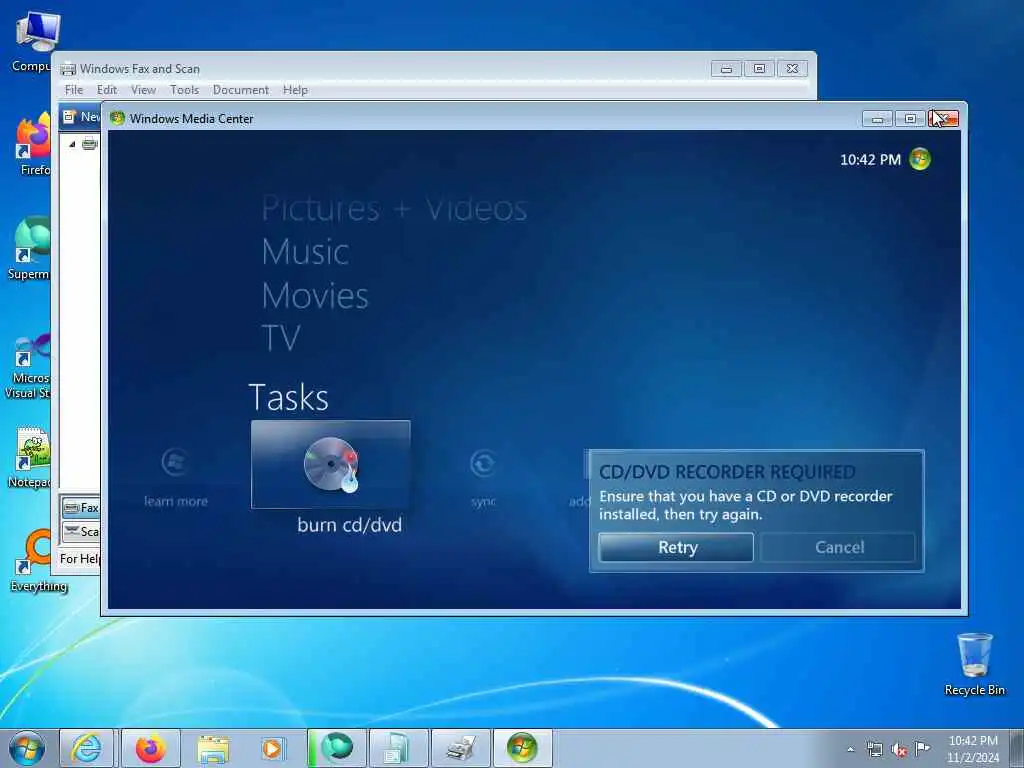This screenshot has height=768, width=1024.
Task: Click the learn more task icon
Action: (175, 463)
